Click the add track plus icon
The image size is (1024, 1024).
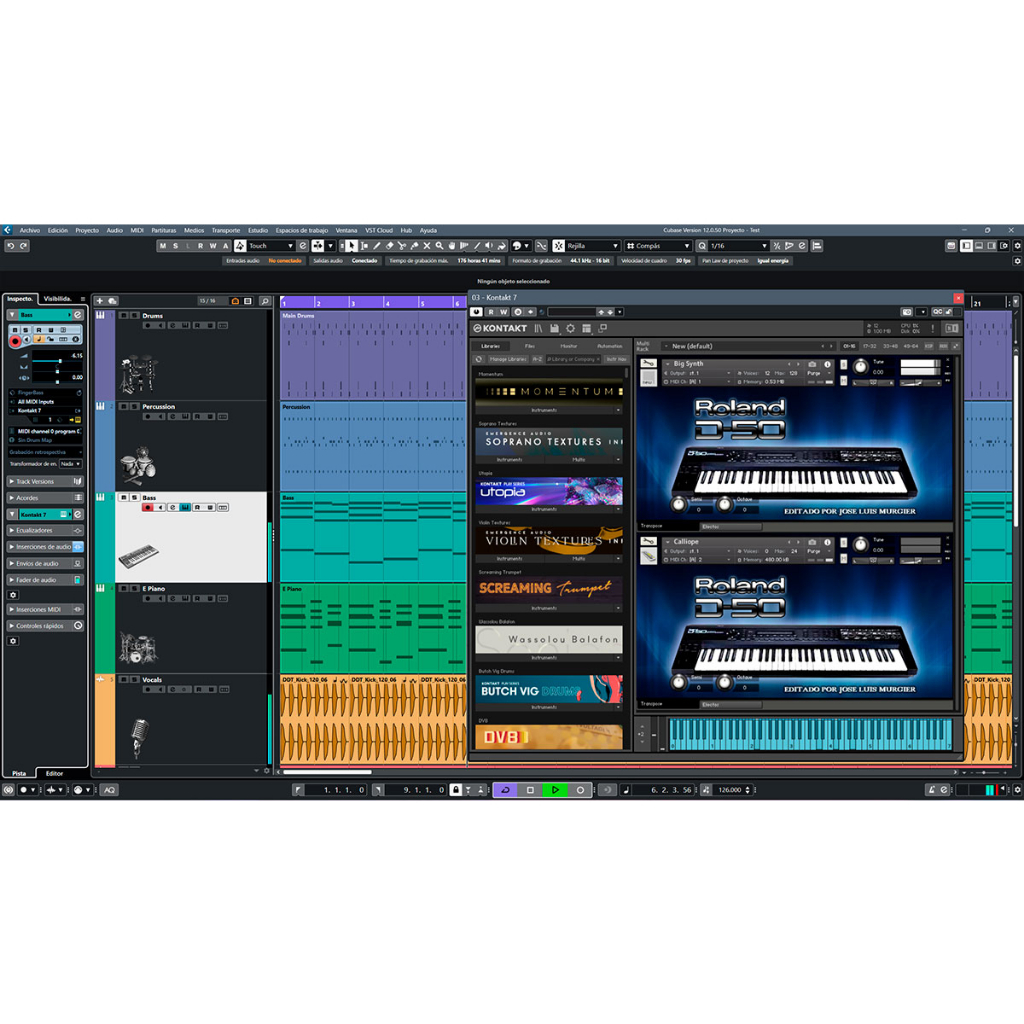(100, 301)
